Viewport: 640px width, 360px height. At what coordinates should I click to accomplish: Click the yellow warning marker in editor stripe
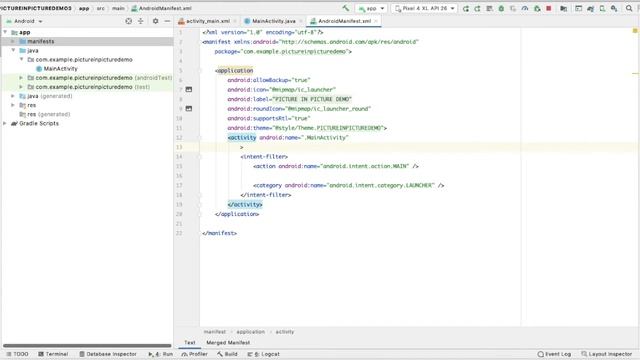635,31
